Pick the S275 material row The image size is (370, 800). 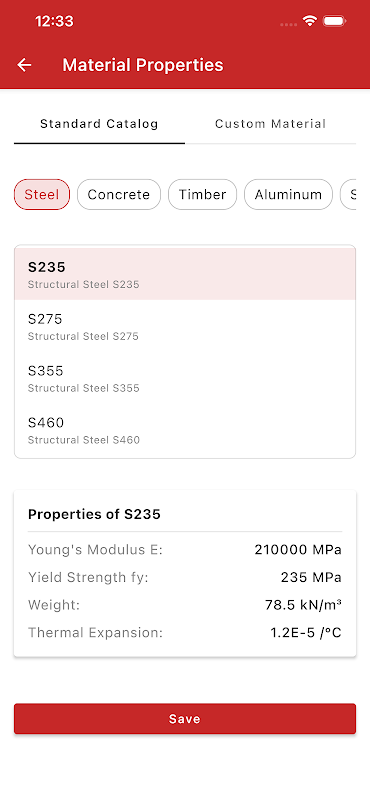[x=185, y=326]
